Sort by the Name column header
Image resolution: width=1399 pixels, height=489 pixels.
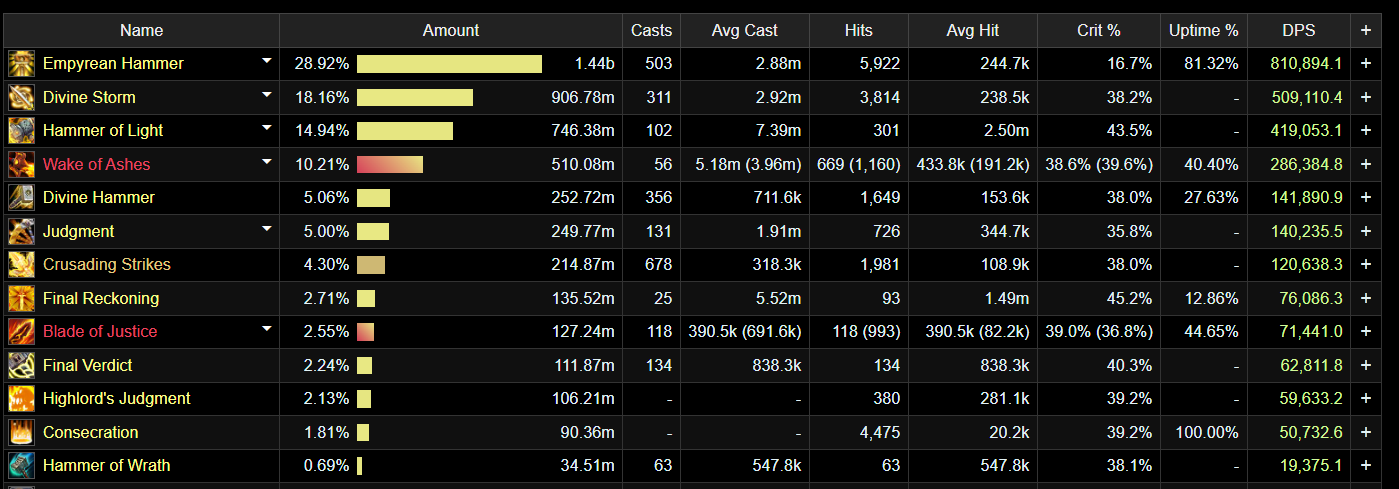(140, 31)
